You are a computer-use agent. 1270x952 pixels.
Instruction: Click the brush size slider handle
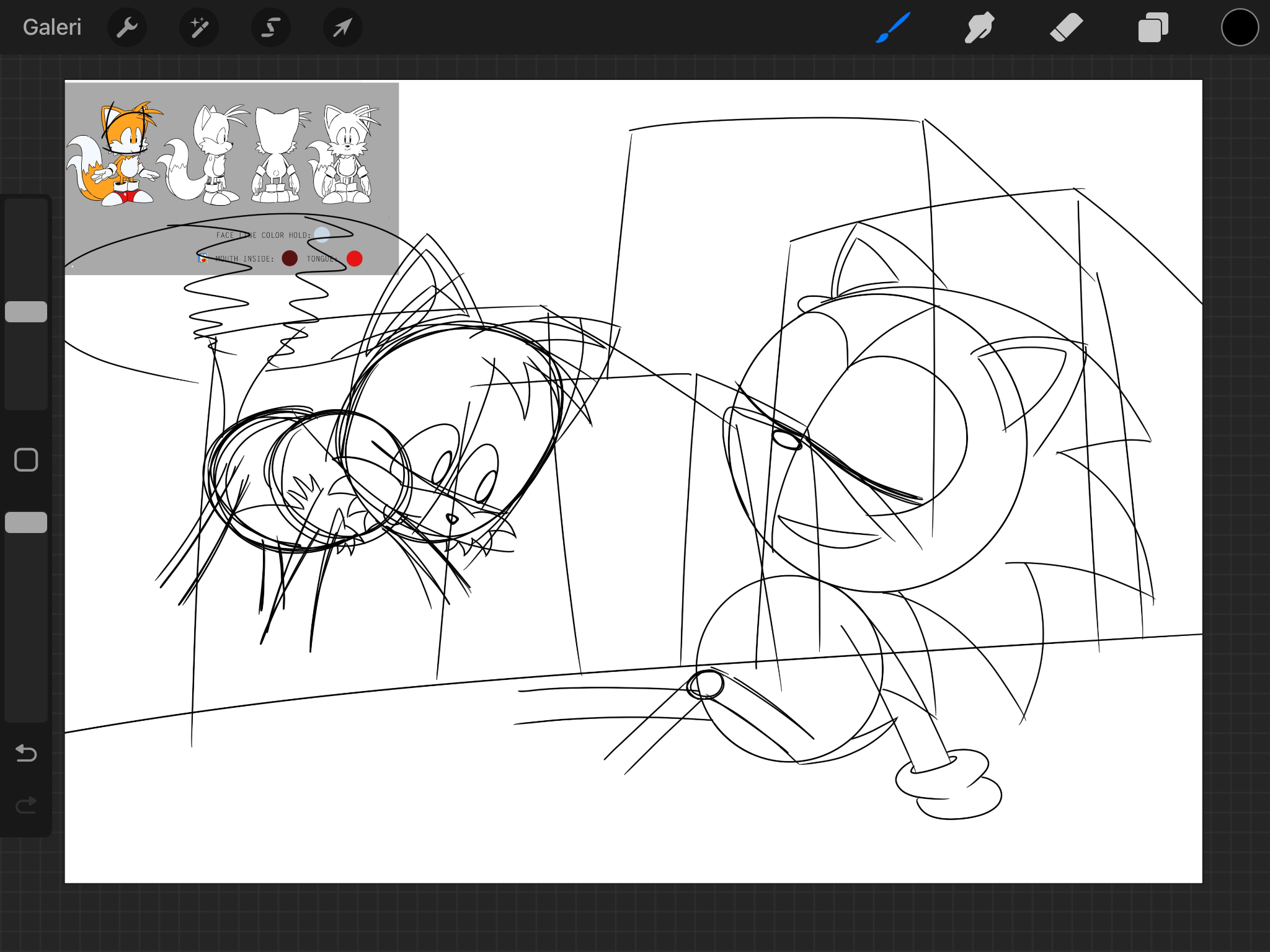tap(26, 312)
